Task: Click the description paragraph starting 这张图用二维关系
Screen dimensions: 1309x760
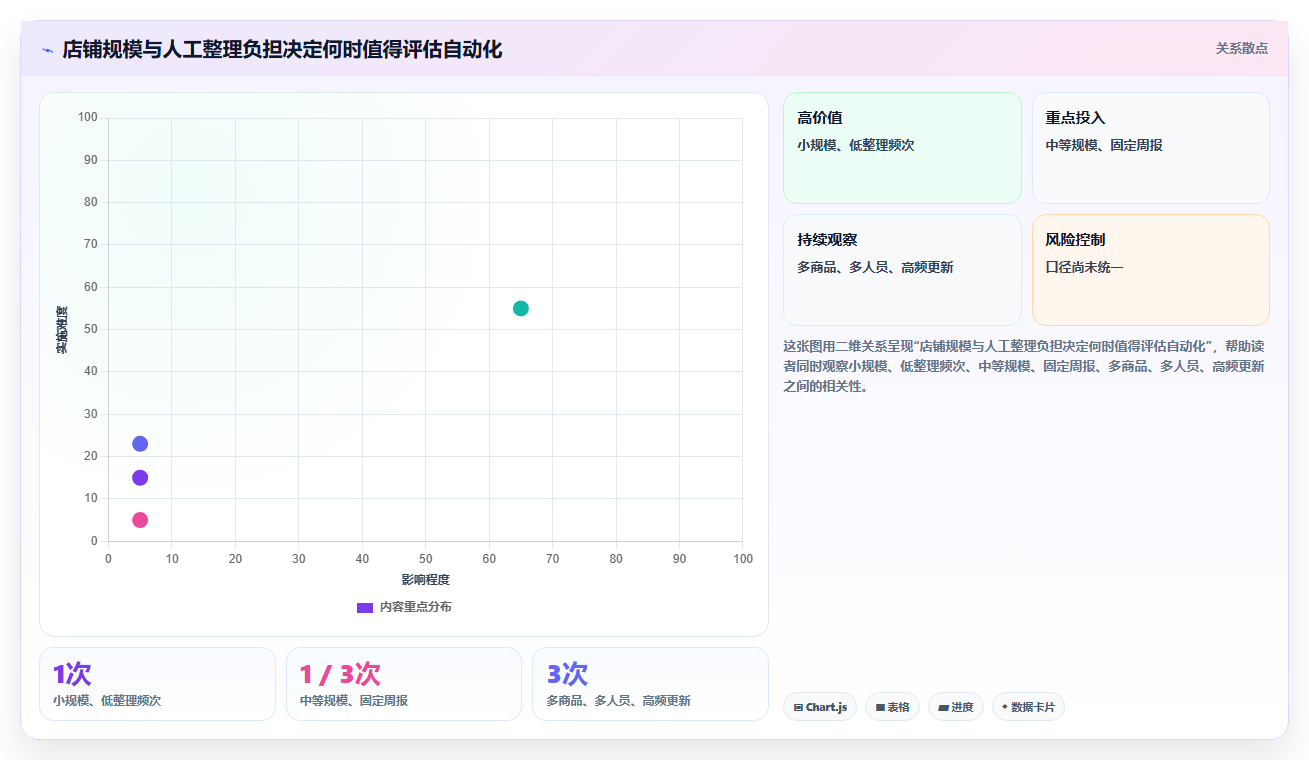Action: (x=1026, y=366)
